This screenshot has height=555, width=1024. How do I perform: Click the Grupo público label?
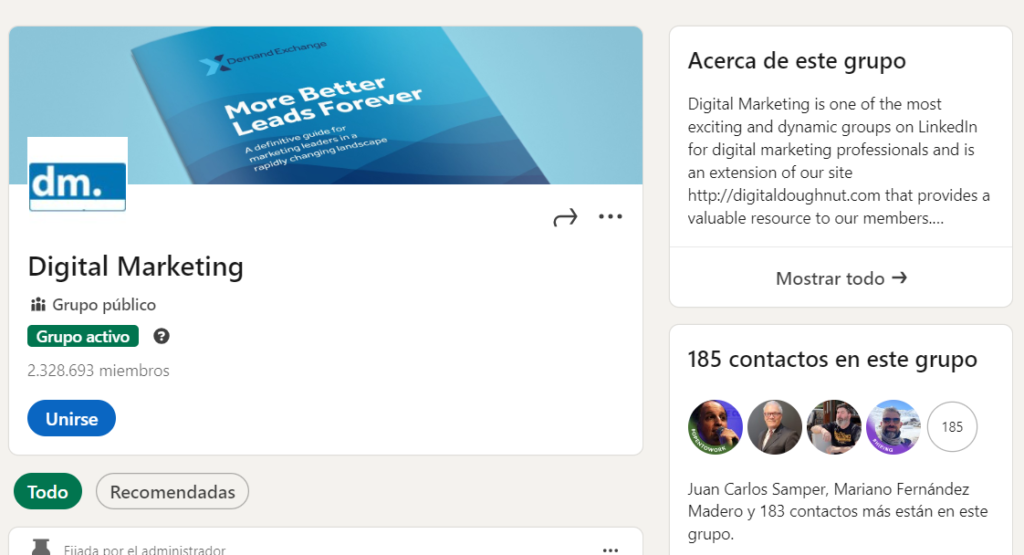(x=104, y=305)
